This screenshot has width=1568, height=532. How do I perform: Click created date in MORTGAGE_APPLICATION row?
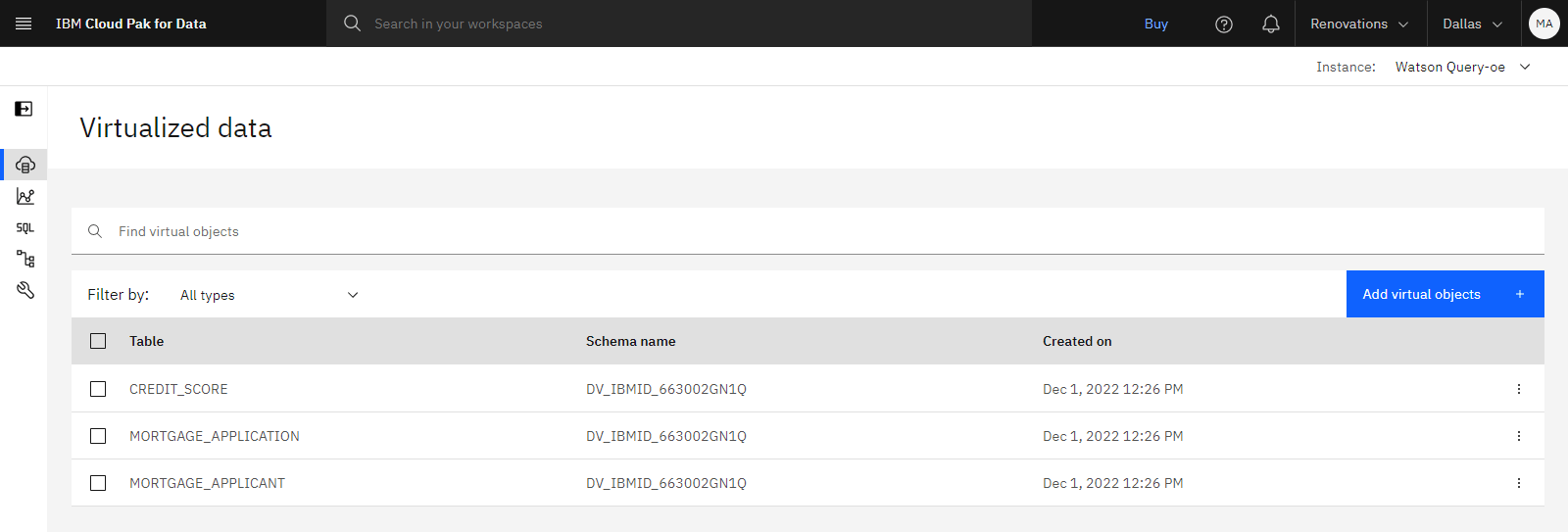[1113, 436]
